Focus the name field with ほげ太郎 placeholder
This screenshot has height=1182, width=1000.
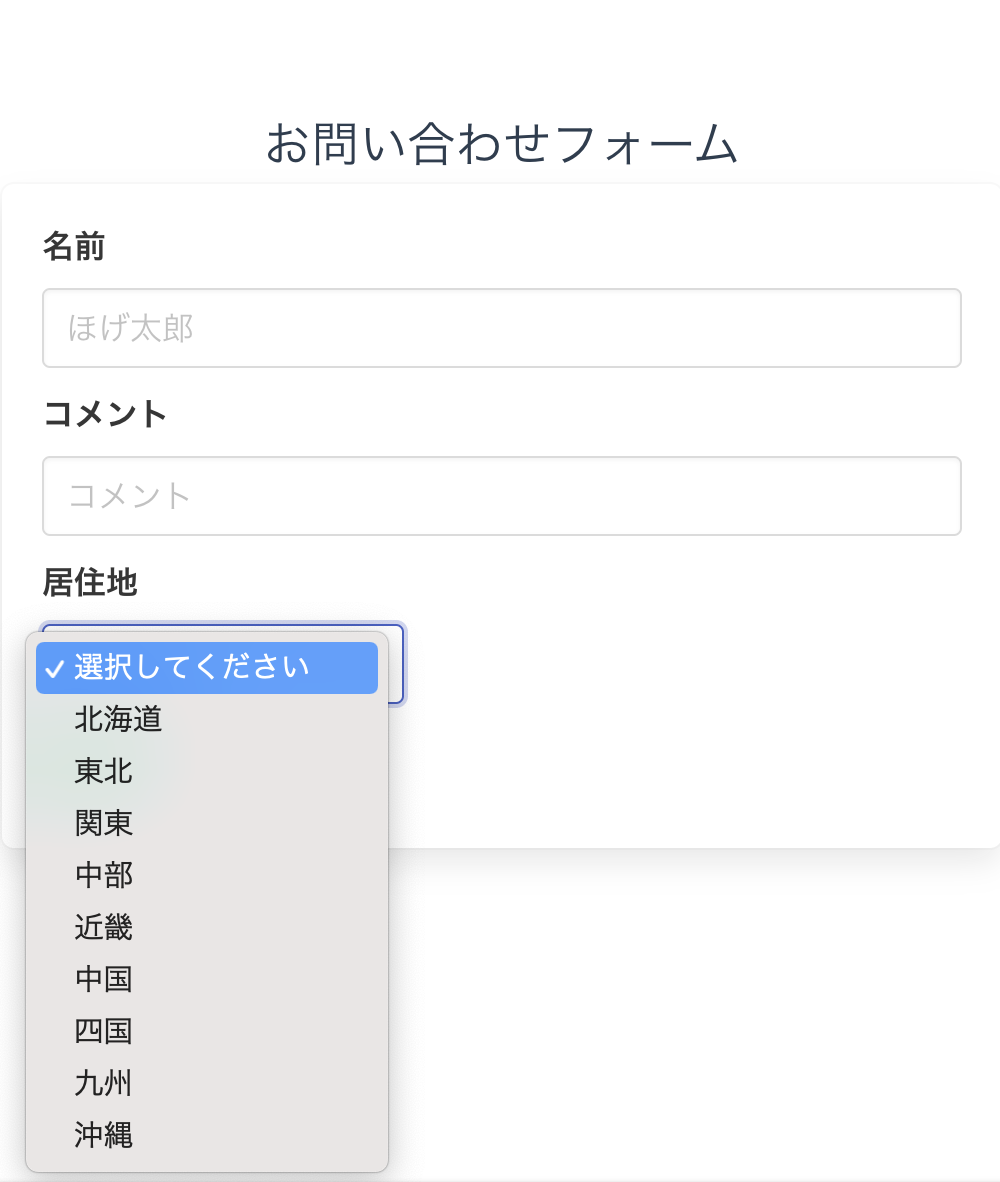(501, 328)
